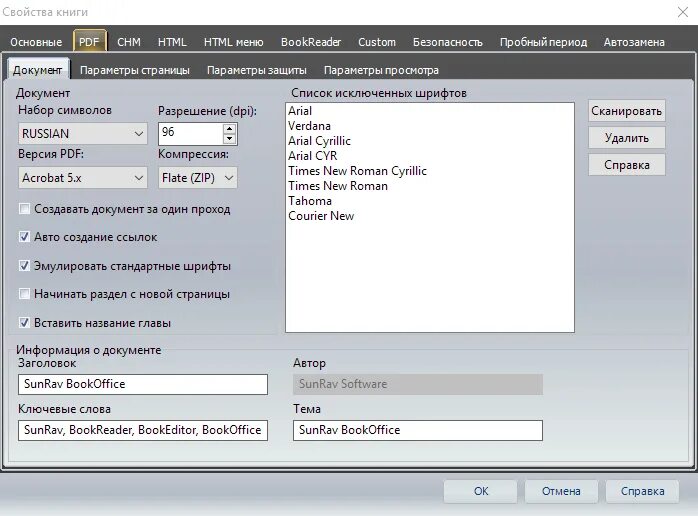The width and height of the screenshot is (698, 516).
Task: Select the PDF tab
Action: (x=89, y=42)
